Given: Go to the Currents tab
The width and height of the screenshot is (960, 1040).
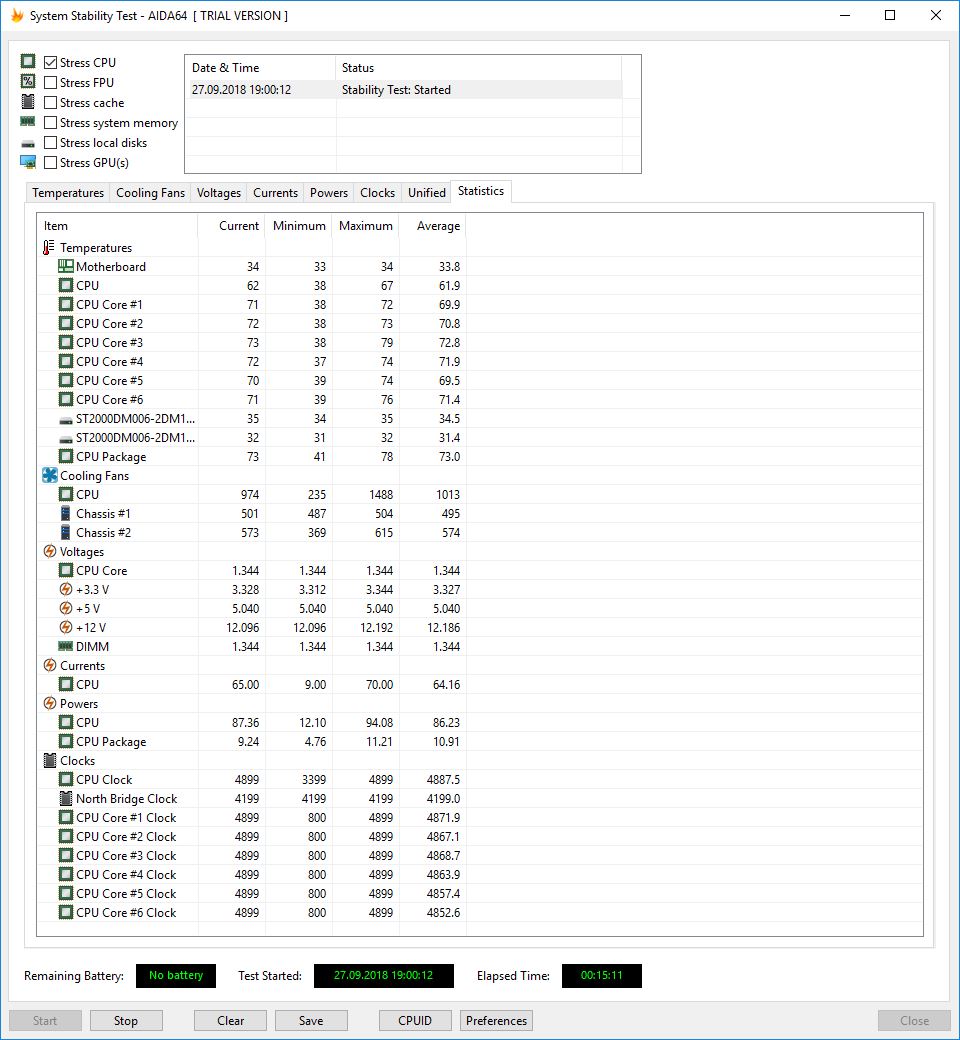Looking at the screenshot, I should pyautogui.click(x=275, y=192).
